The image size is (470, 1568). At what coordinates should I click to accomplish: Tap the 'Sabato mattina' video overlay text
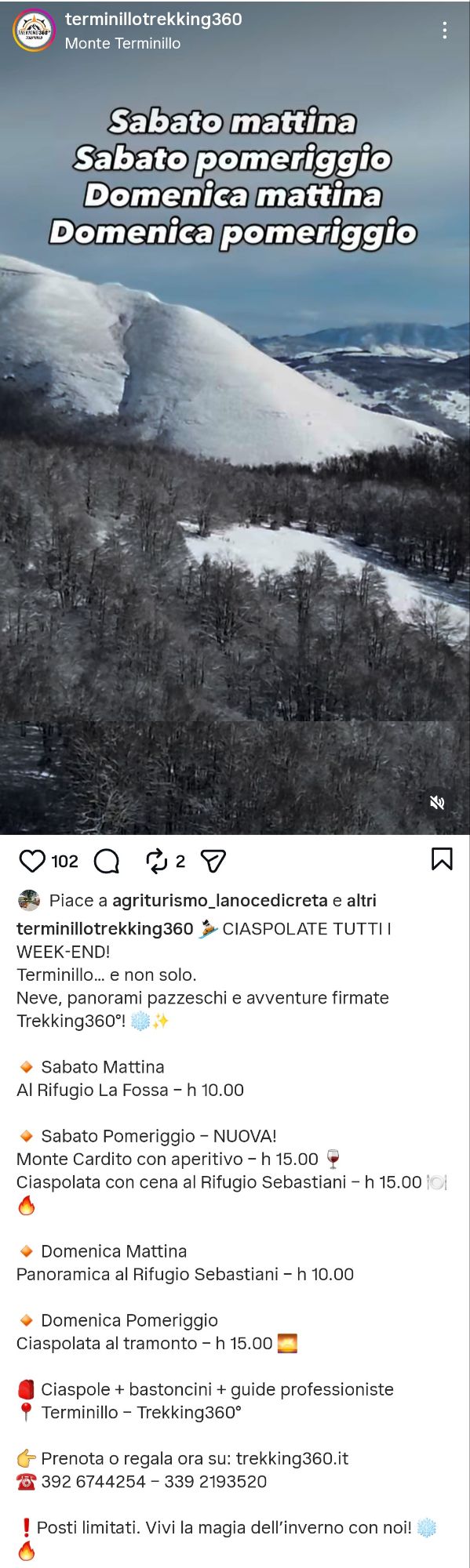232,122
